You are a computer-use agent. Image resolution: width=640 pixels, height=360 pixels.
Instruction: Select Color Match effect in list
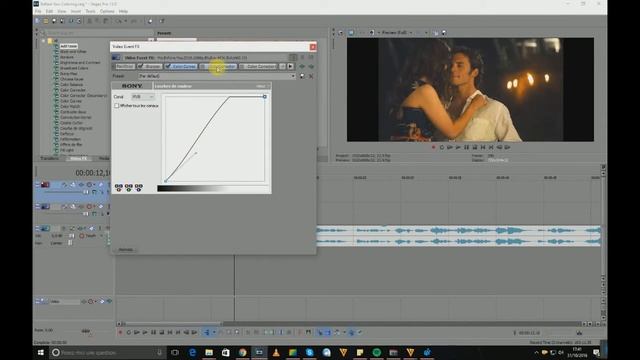[x=70, y=106]
